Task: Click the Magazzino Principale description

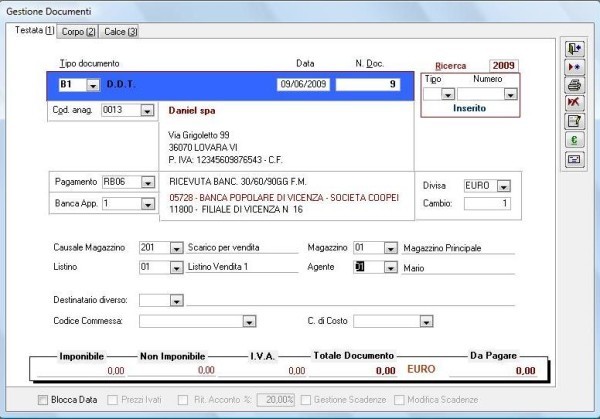Action: pyautogui.click(x=442, y=248)
